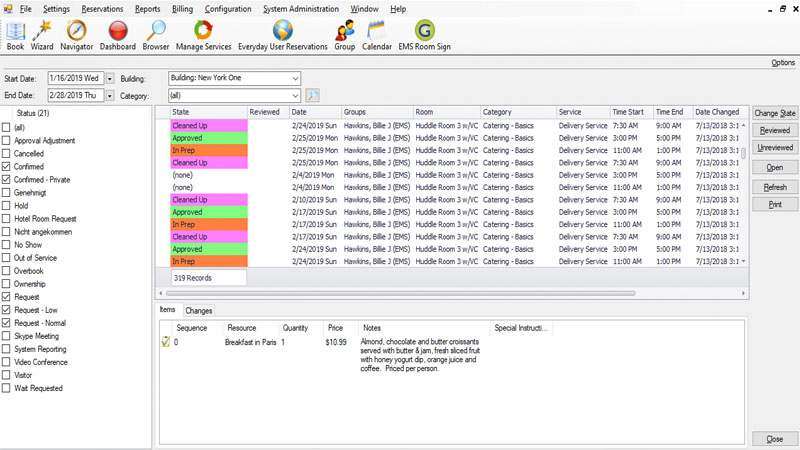800x450 pixels.
Task: Open the Options link
Action: point(783,62)
